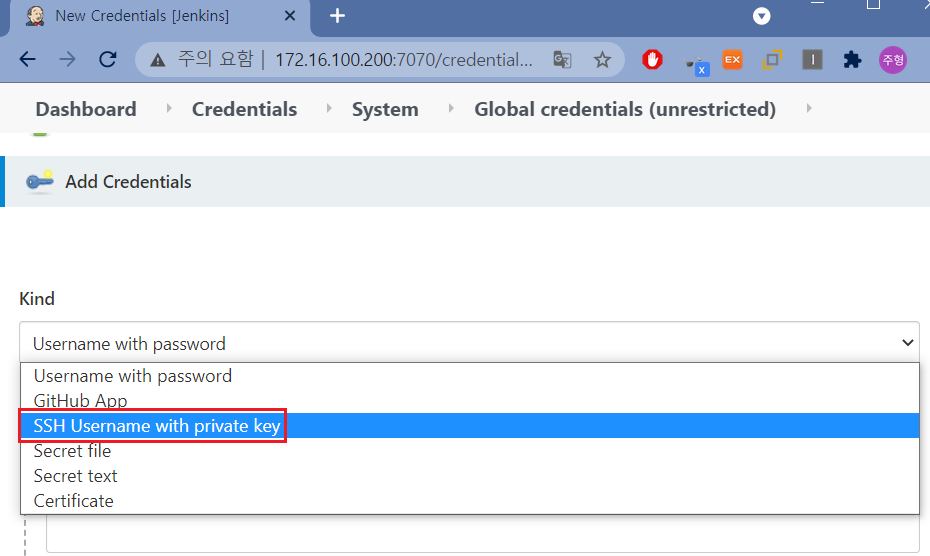Screen dimensions: 930x556
Task: Expand arrow after Global credentials breadcrumb
Action: tap(809, 109)
